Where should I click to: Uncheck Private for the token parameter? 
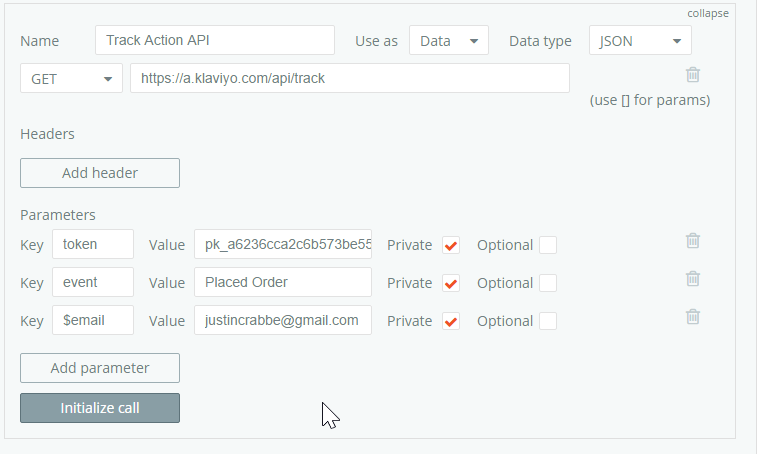451,245
